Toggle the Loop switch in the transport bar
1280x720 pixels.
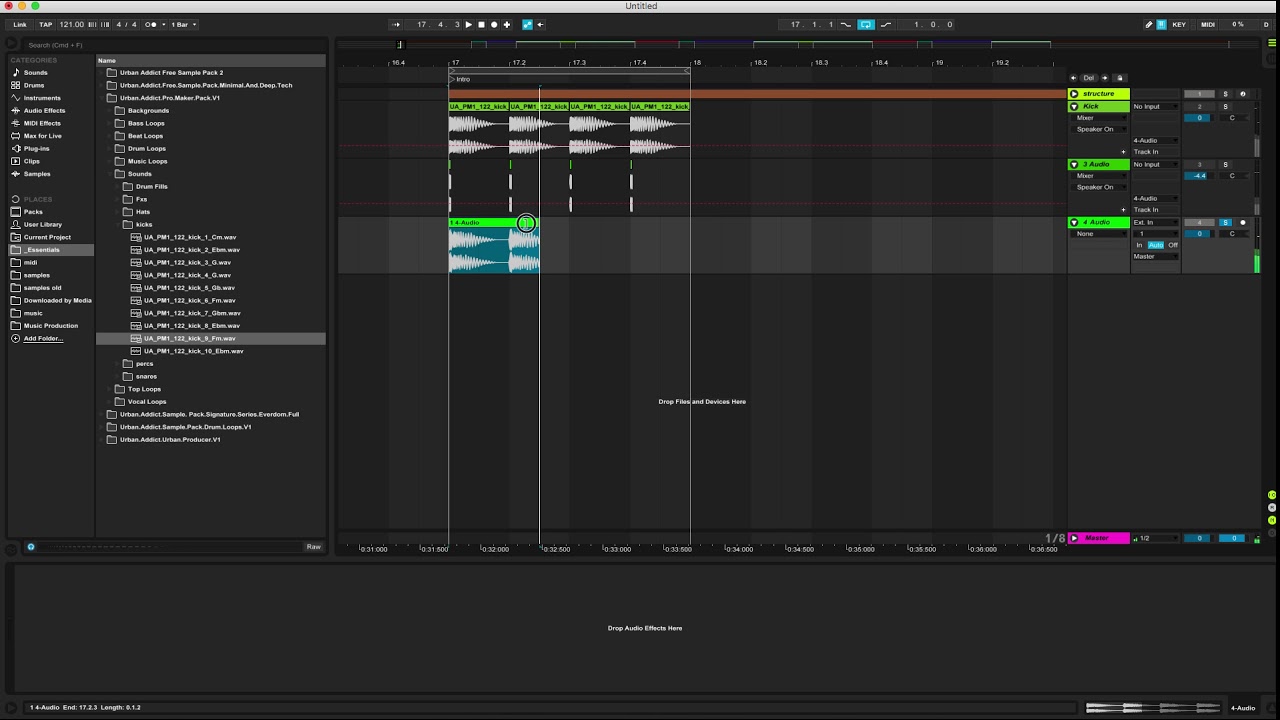pos(866,24)
